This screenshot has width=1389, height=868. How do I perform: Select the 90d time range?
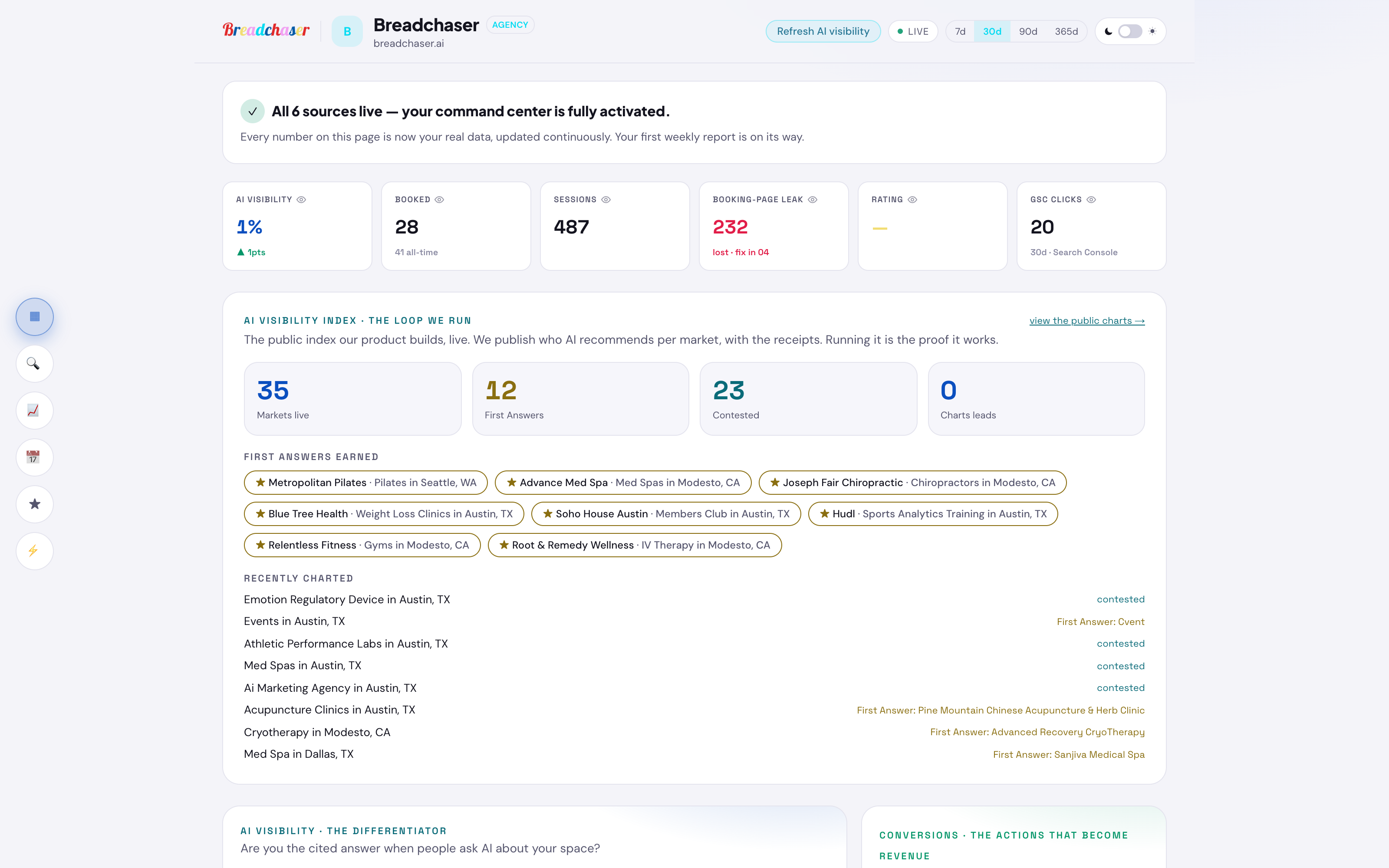pyautogui.click(x=1028, y=32)
